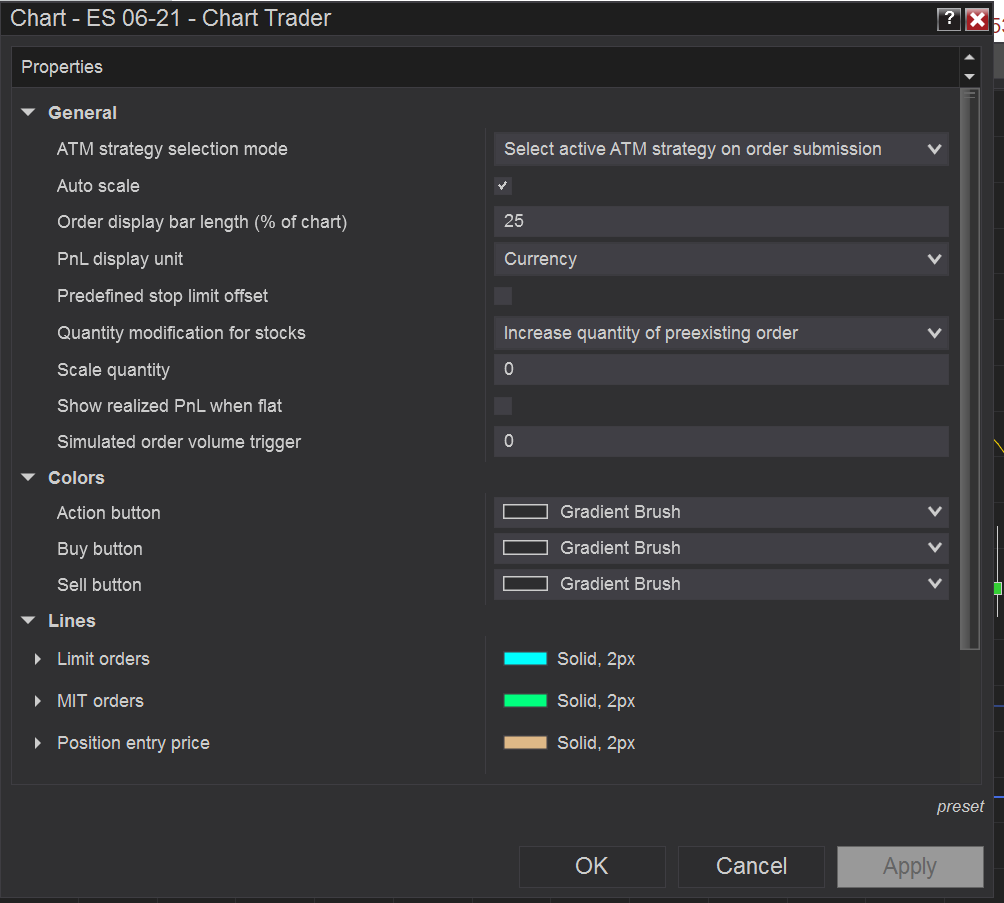Uncheck the Auto scale checkbox
This screenshot has width=1004, height=903.
coord(501,185)
